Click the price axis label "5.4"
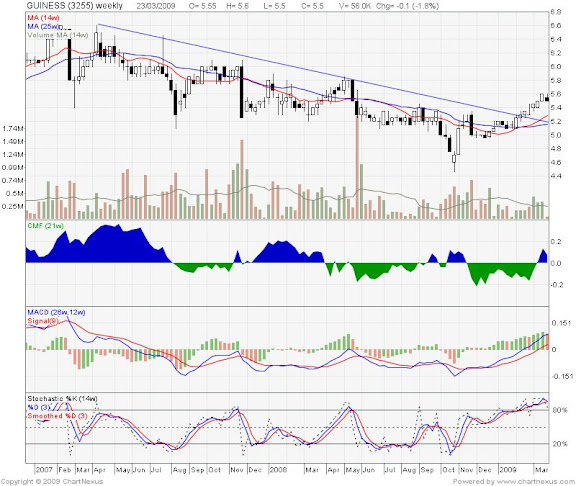Viewport: 576px width, 486px height. tap(556, 108)
